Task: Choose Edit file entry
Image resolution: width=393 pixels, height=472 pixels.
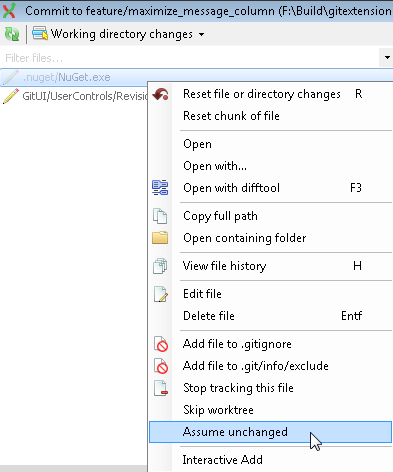Action: [271, 294]
